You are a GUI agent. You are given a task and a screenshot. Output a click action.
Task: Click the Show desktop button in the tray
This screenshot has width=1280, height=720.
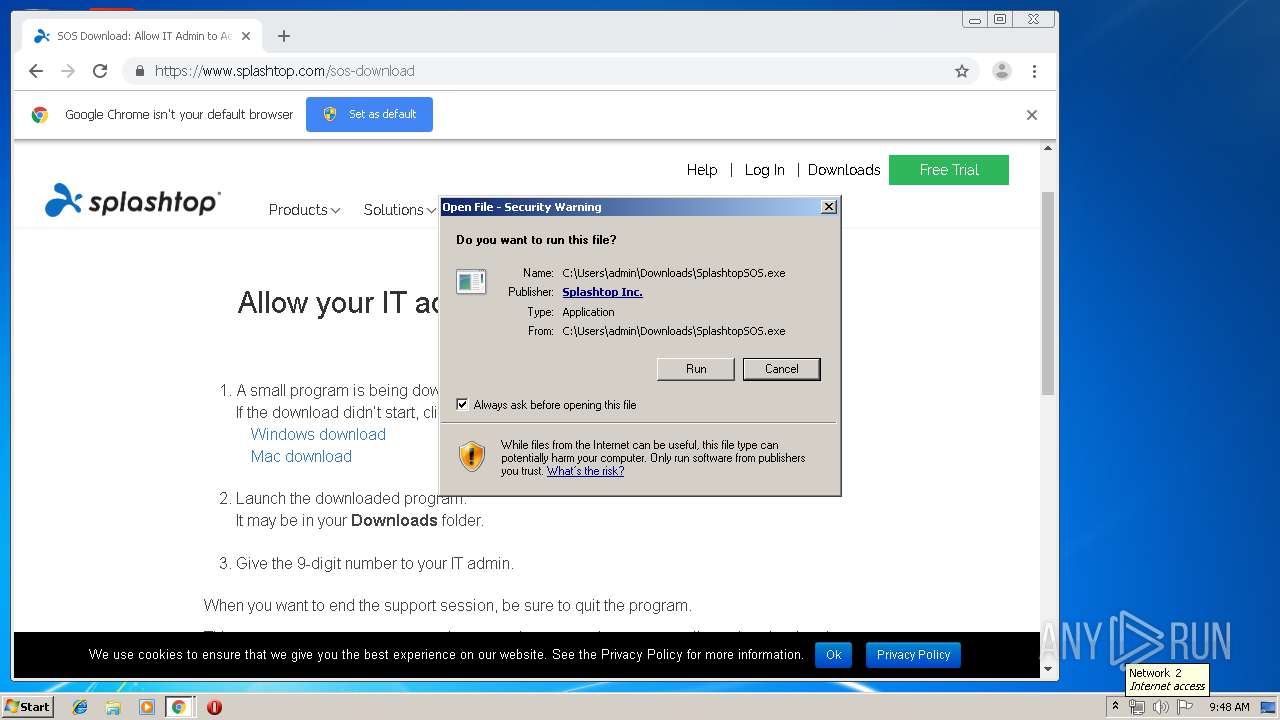tap(1270, 707)
